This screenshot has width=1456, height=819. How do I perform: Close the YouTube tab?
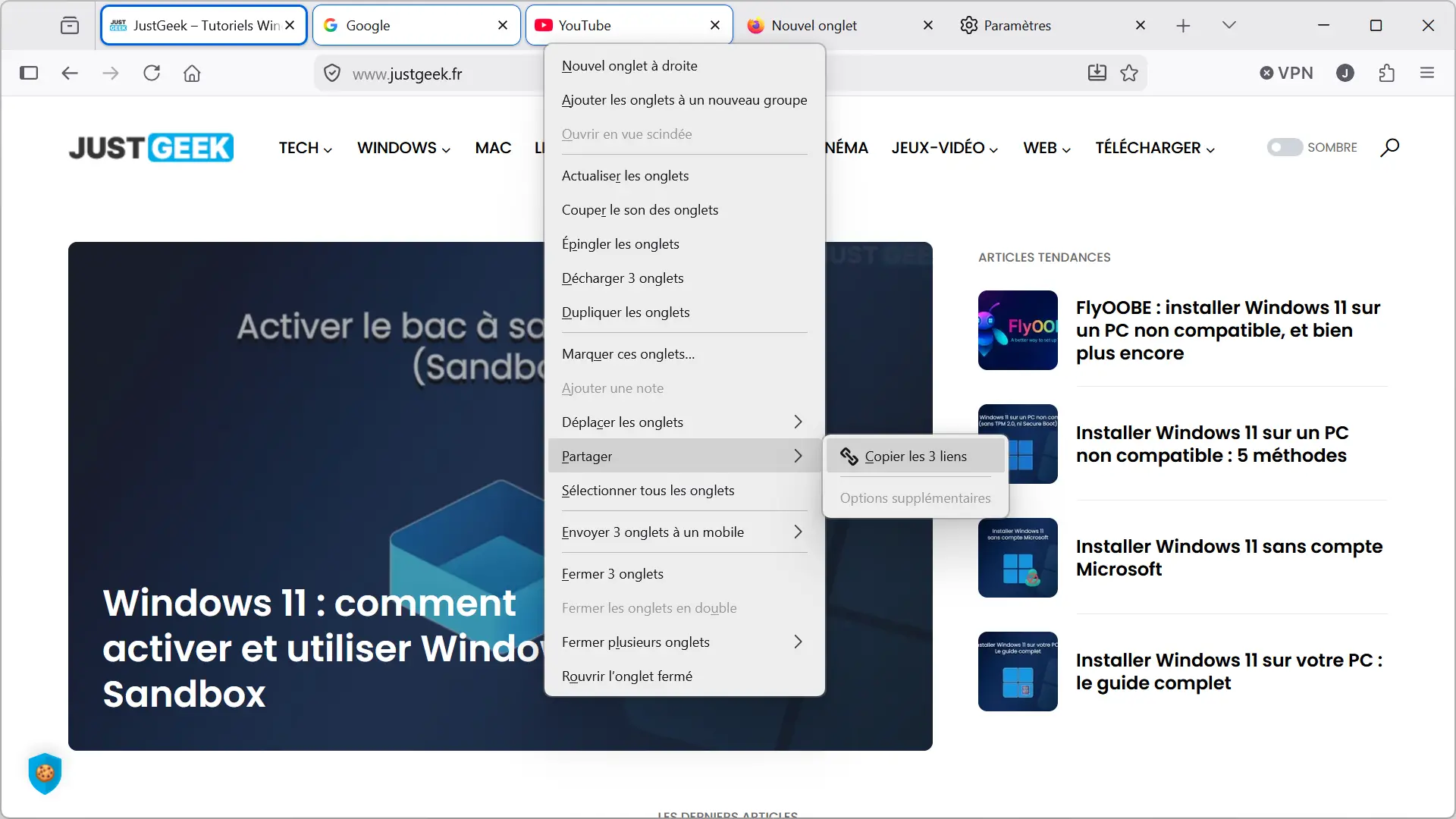tap(715, 25)
